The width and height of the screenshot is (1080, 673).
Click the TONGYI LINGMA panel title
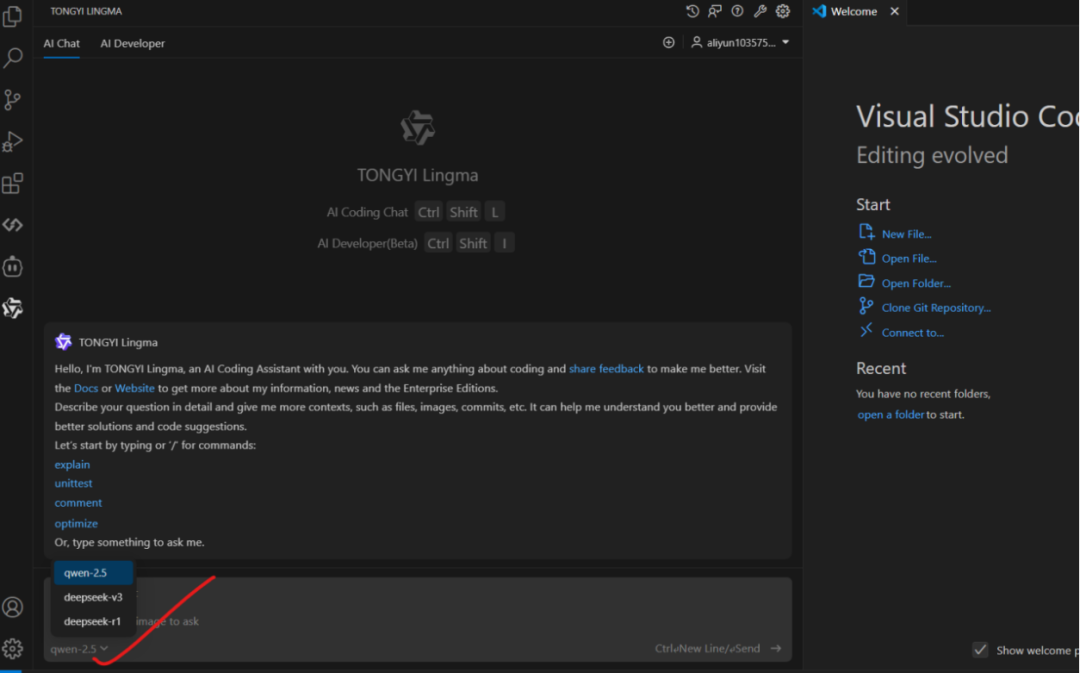[86, 11]
